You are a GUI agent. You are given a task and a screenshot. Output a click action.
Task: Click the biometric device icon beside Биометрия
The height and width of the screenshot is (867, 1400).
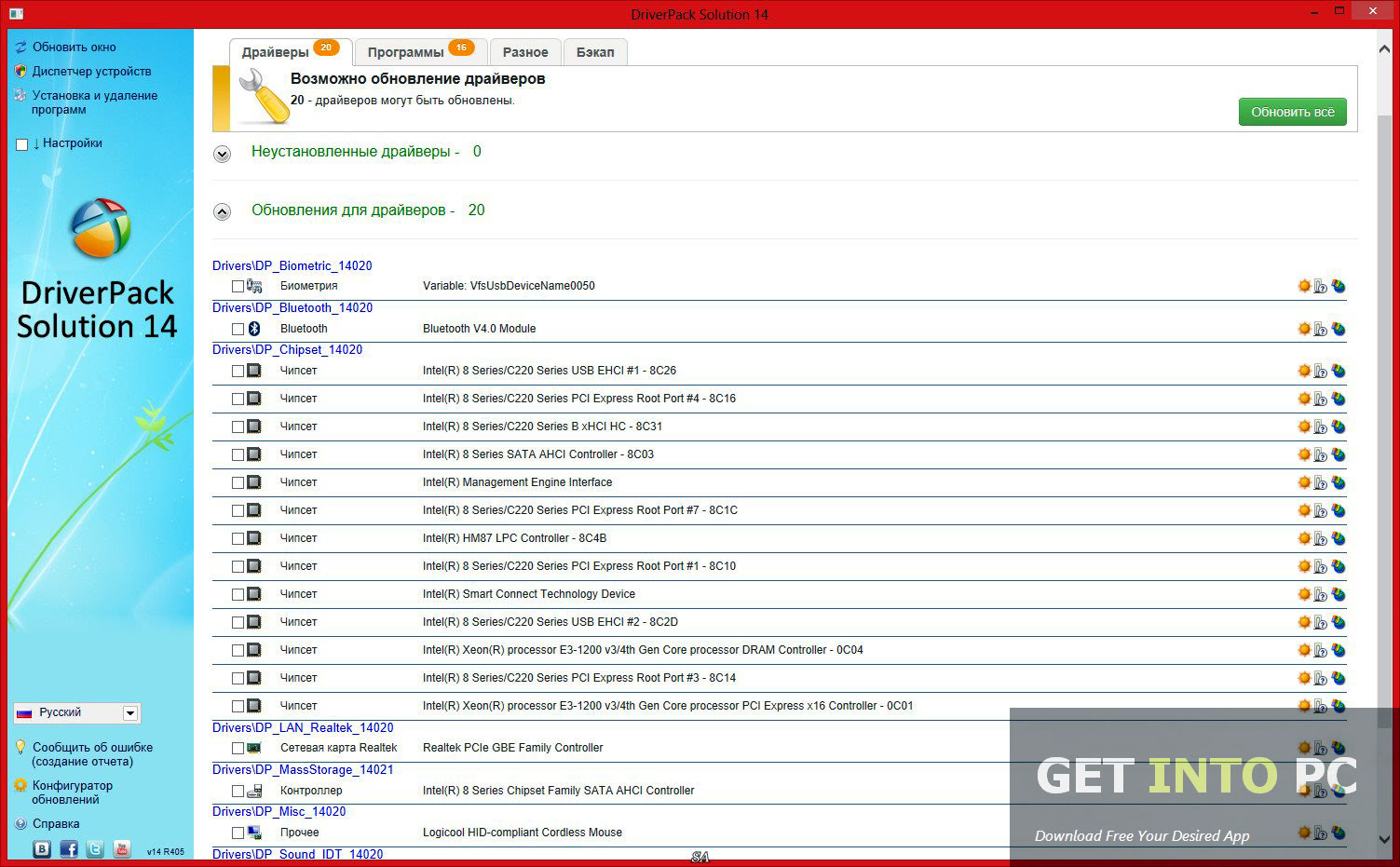(x=254, y=286)
